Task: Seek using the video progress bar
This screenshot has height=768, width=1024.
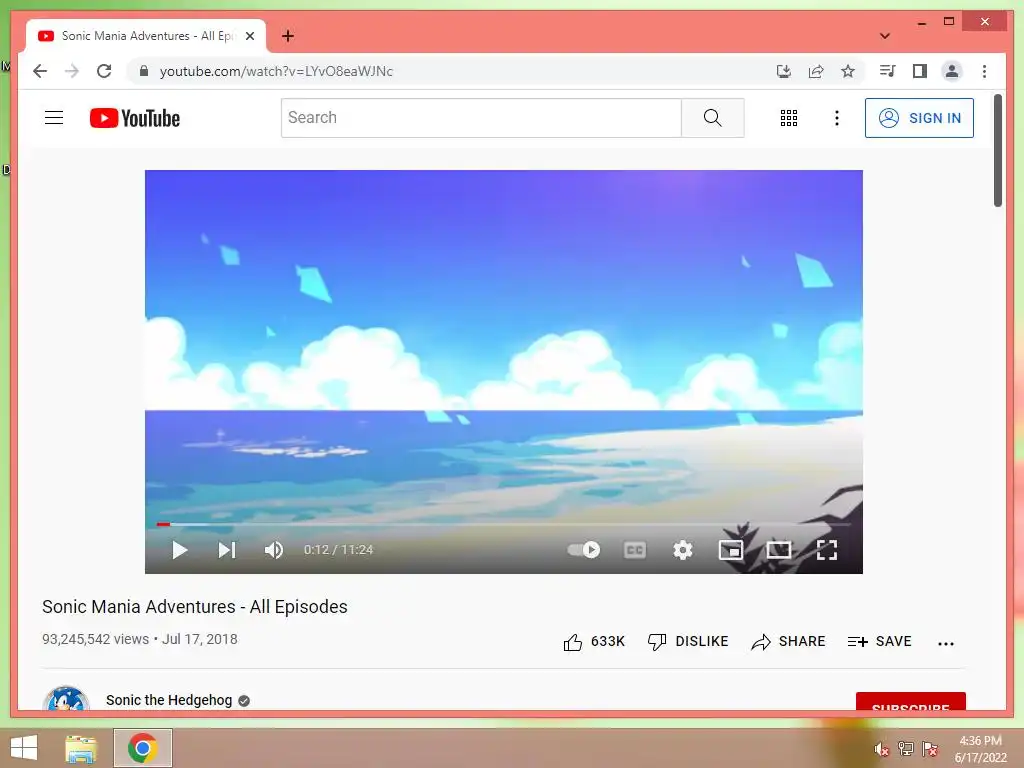Action: (x=504, y=524)
